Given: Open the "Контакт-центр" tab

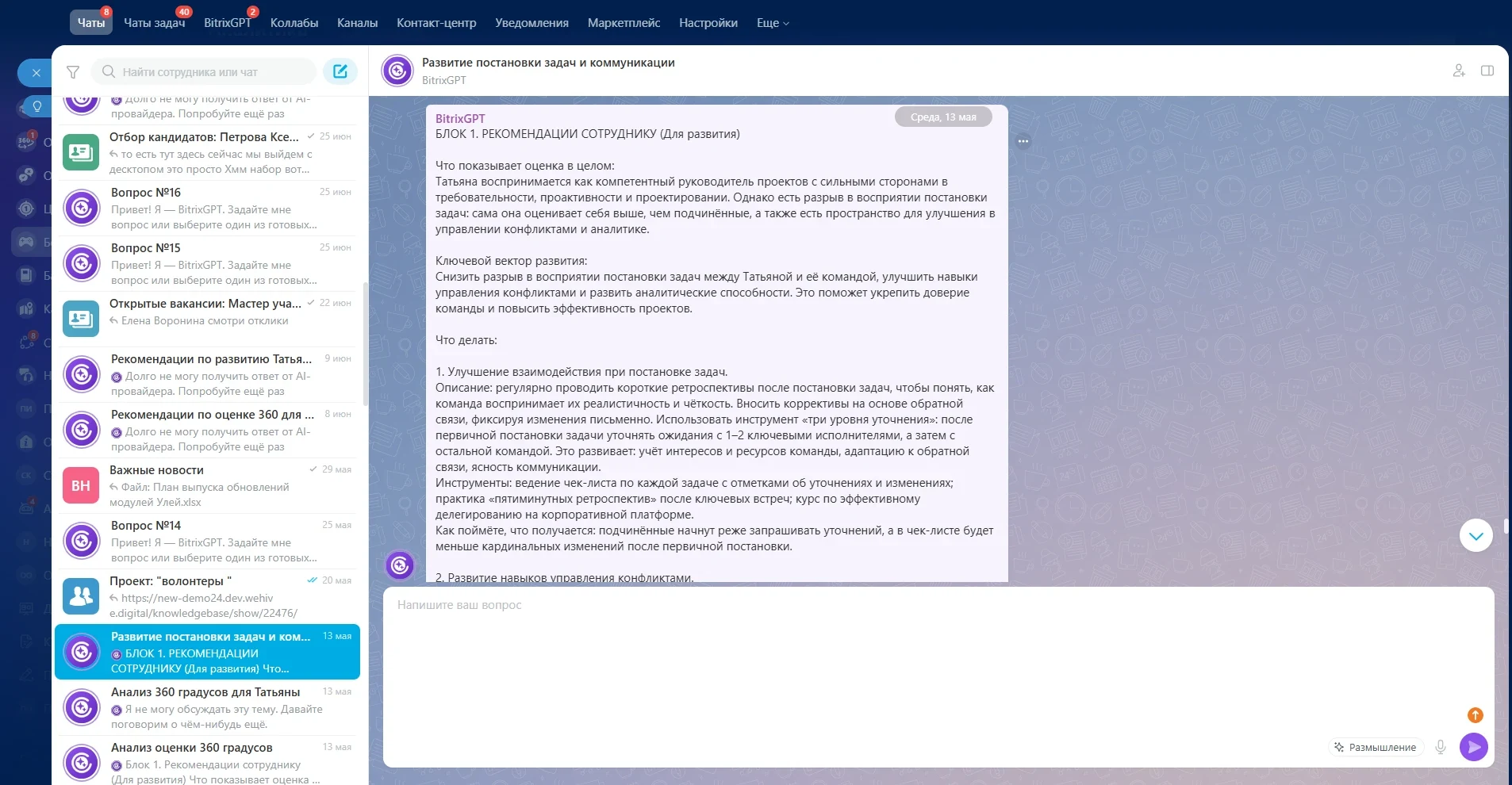Looking at the screenshot, I should pos(436,23).
